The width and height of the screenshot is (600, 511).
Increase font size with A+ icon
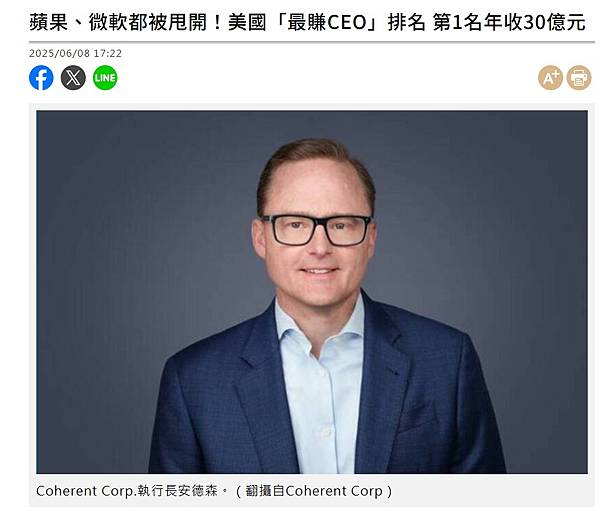pos(550,78)
